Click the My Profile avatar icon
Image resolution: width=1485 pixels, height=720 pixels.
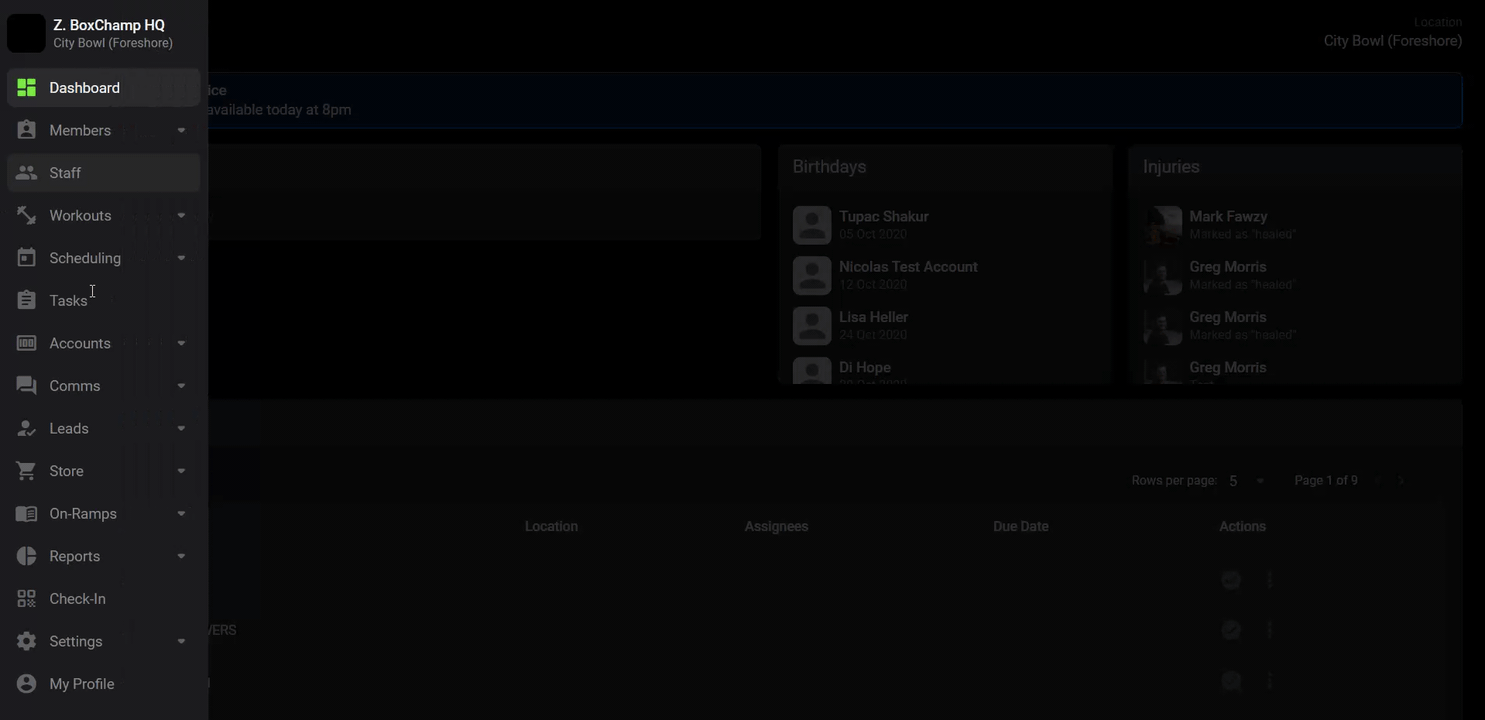(x=26, y=684)
